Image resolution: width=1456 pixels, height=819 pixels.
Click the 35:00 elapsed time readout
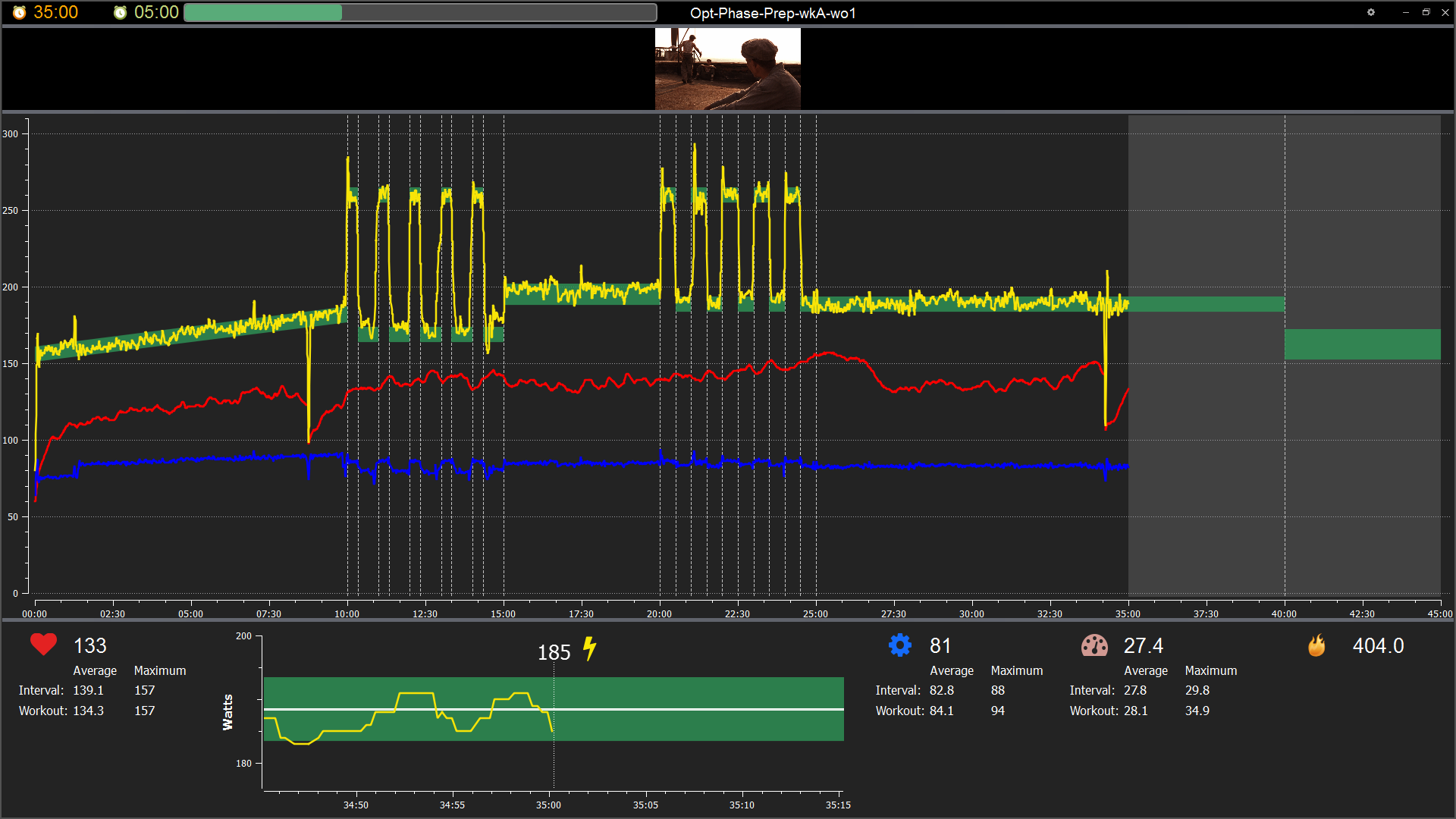click(56, 13)
